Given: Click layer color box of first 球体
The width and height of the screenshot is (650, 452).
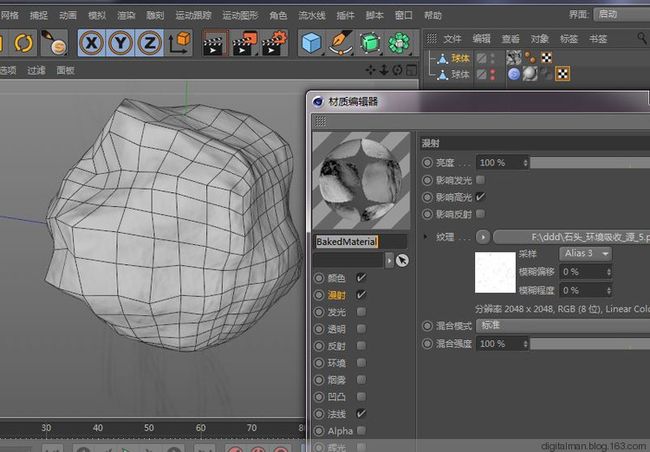Looking at the screenshot, I should coord(481,58).
